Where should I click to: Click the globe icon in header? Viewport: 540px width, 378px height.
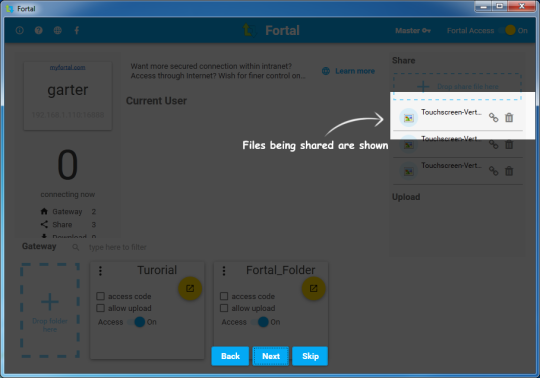pos(58,30)
